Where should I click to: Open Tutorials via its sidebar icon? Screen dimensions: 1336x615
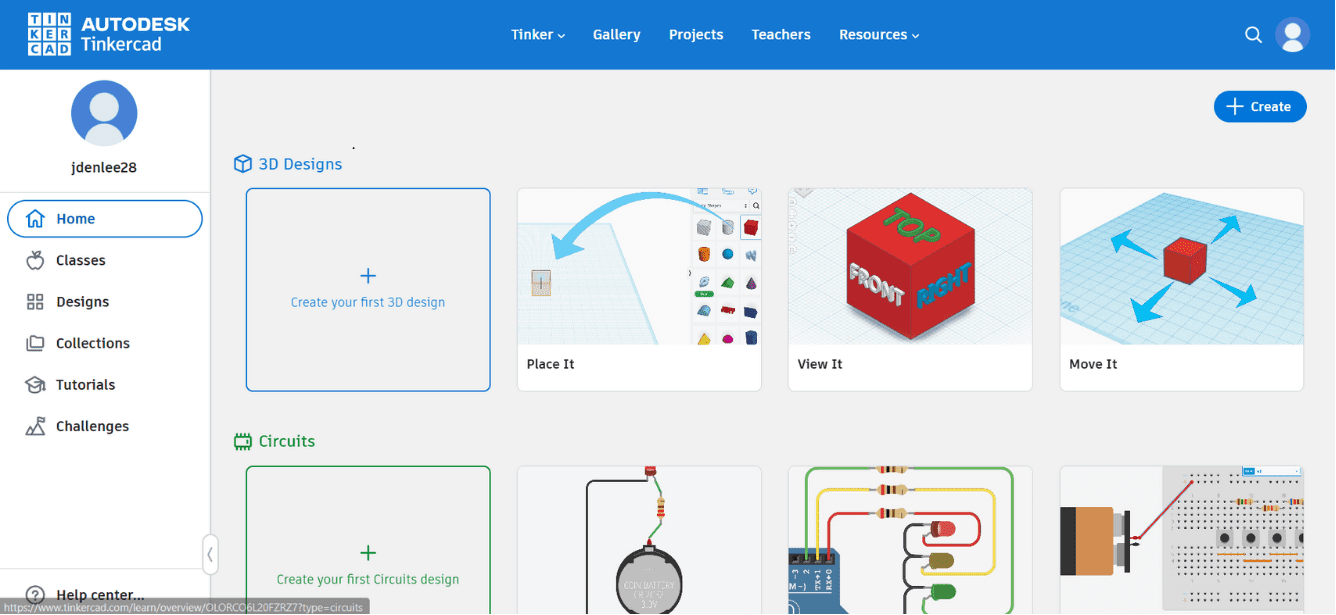(33, 384)
